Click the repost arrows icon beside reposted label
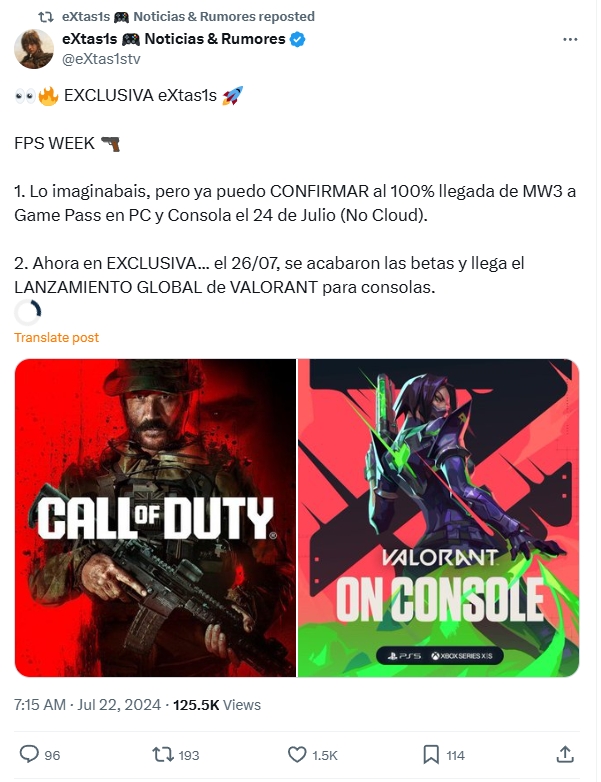Viewport: 601px width, 782px height. [46, 17]
